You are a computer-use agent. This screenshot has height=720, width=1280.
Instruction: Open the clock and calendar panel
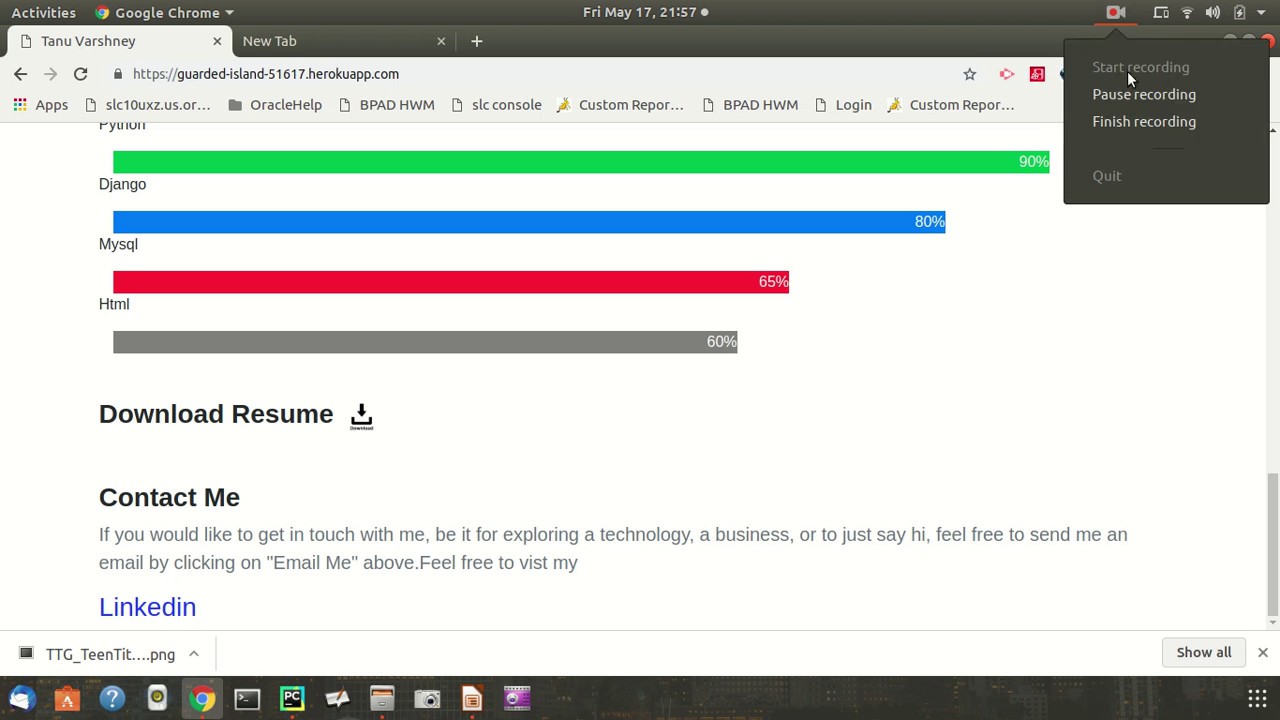(x=645, y=12)
